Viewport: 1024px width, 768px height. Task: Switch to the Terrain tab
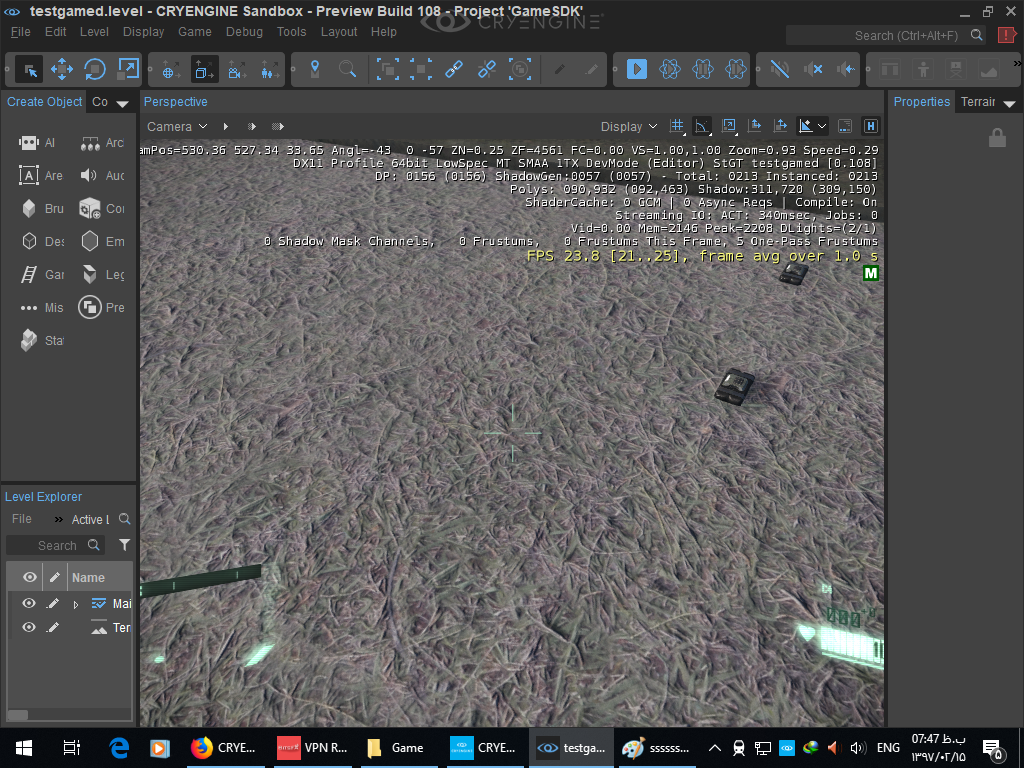click(978, 102)
